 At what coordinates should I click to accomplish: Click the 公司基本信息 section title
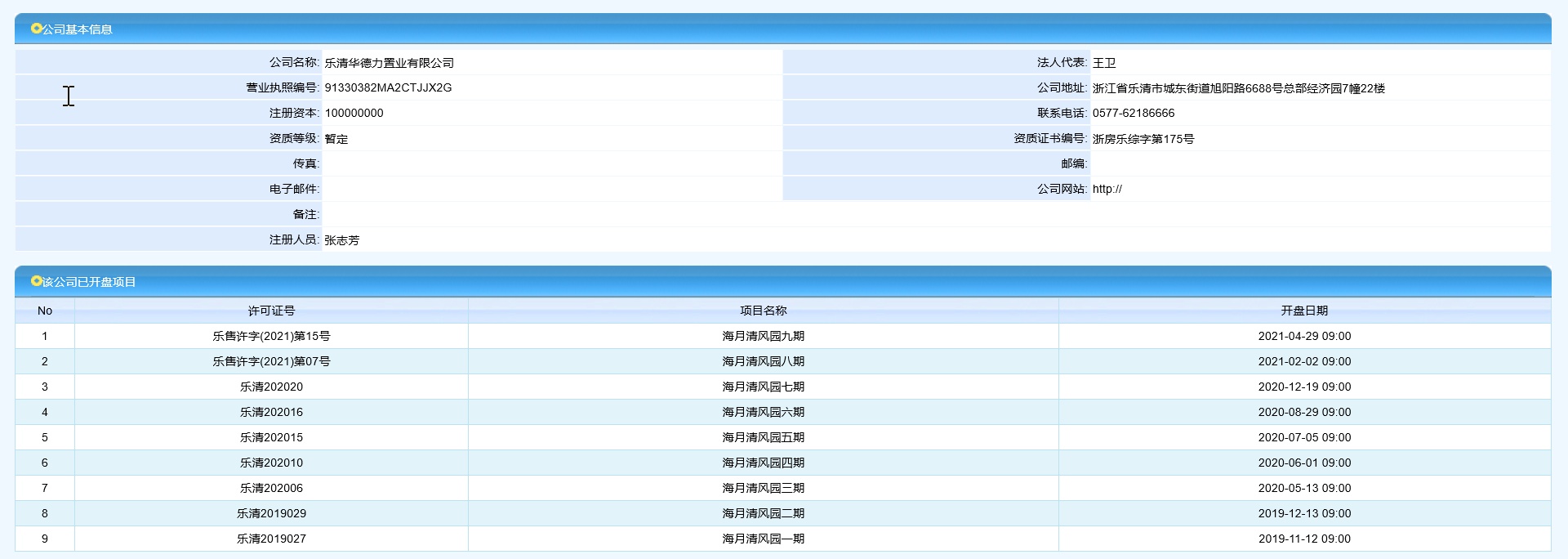tap(78, 29)
